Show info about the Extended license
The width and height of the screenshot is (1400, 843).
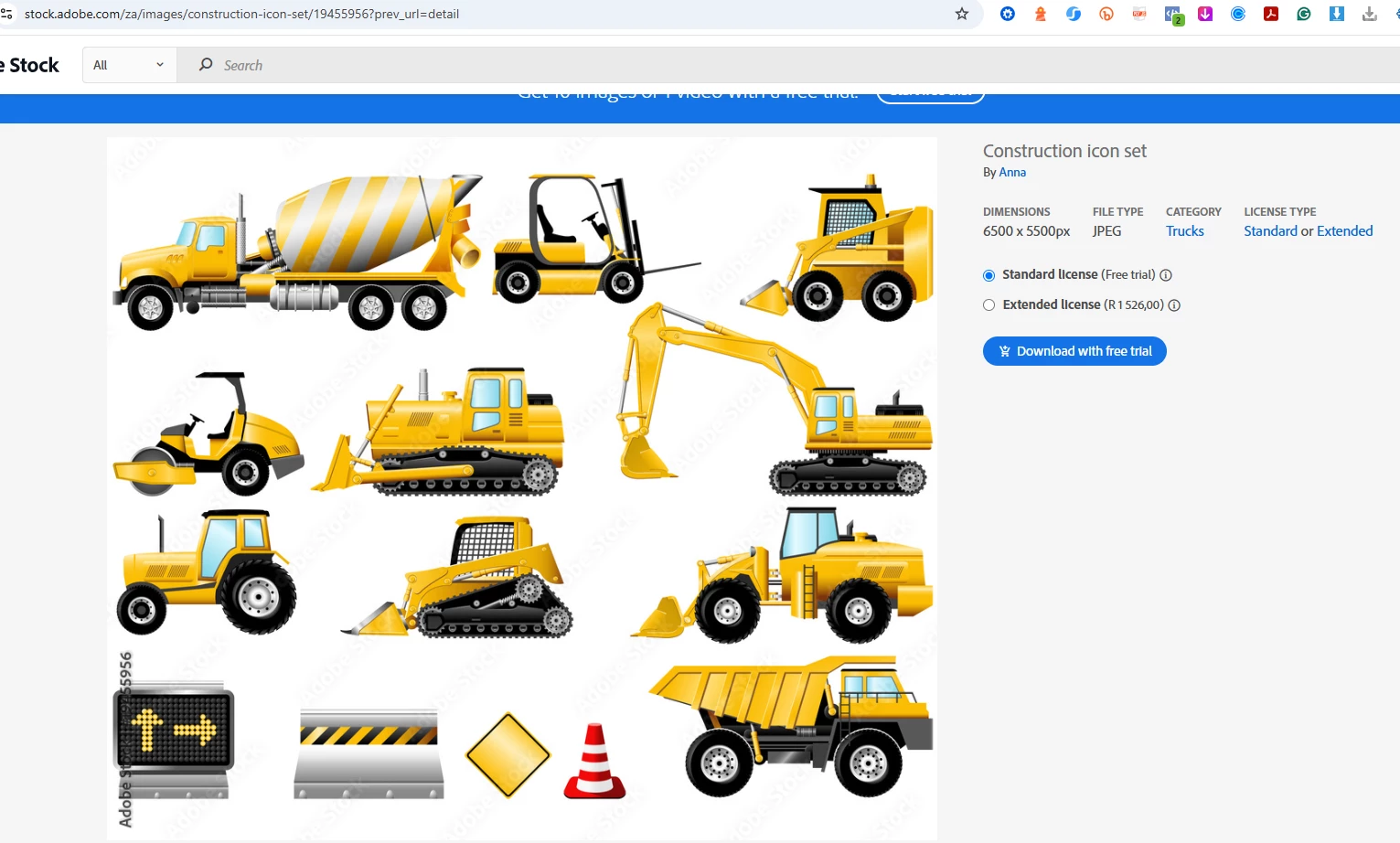point(1174,305)
